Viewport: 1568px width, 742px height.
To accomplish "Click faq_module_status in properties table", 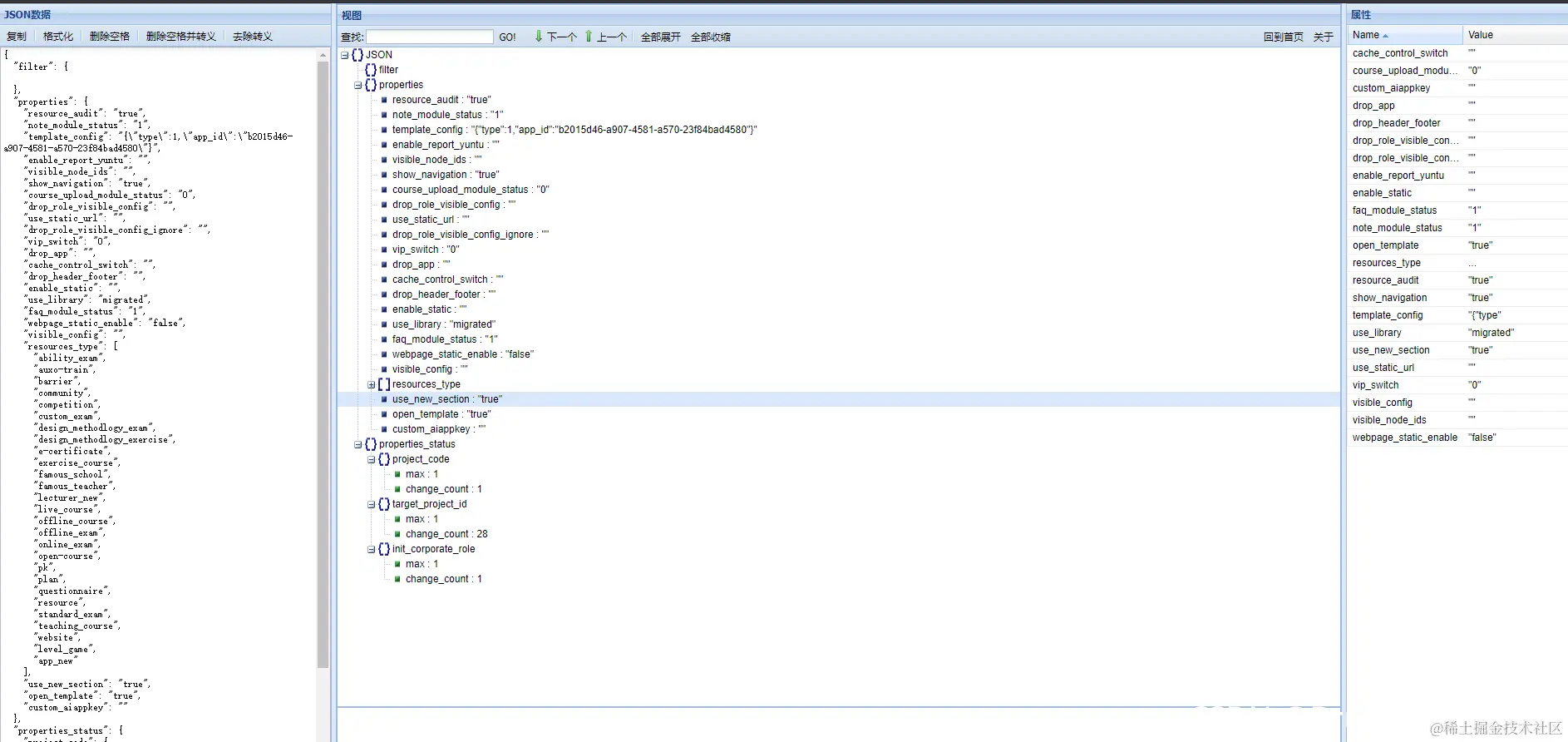I will pyautogui.click(x=1394, y=210).
